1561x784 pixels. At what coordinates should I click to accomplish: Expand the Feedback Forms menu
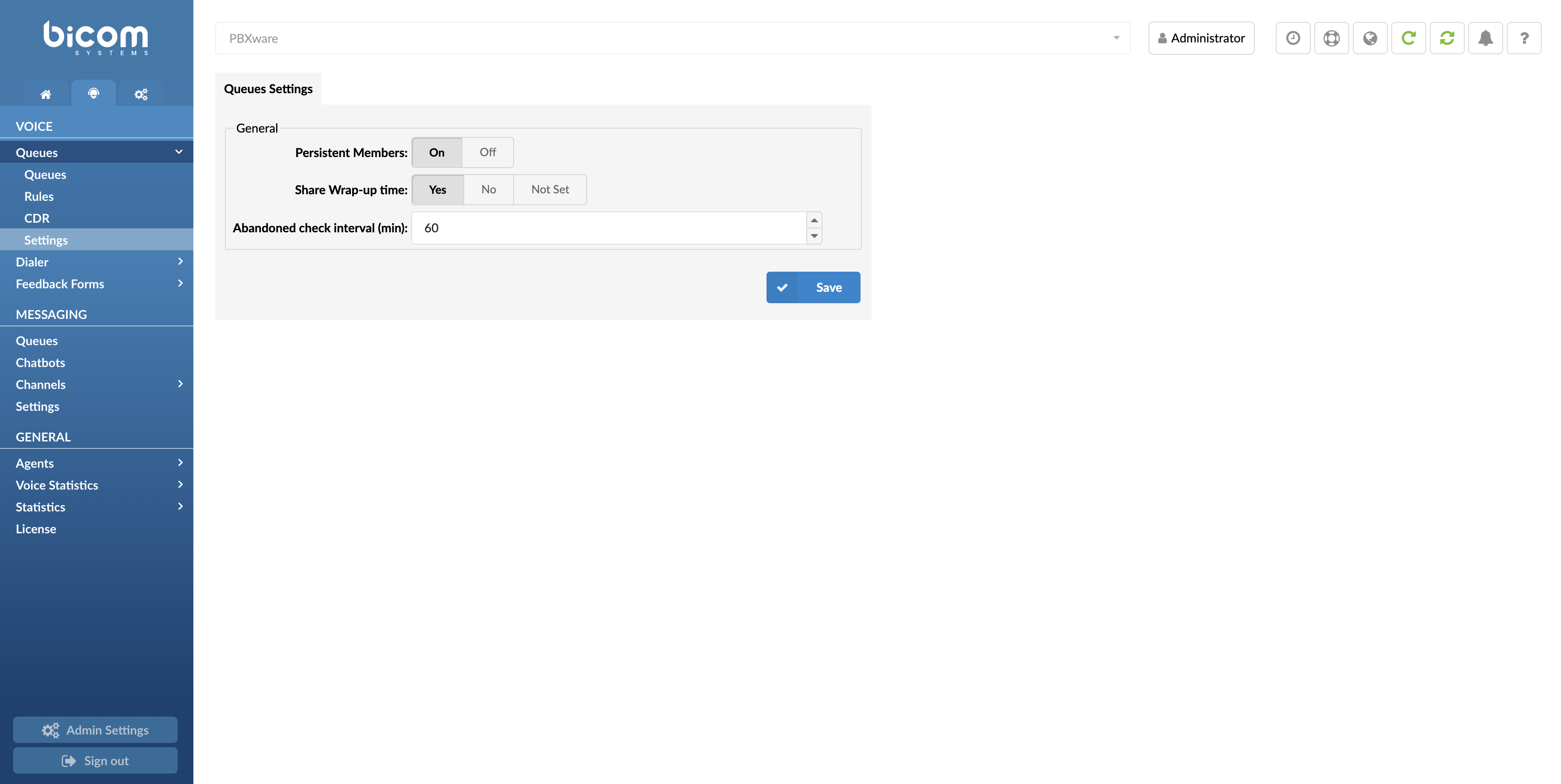point(96,283)
